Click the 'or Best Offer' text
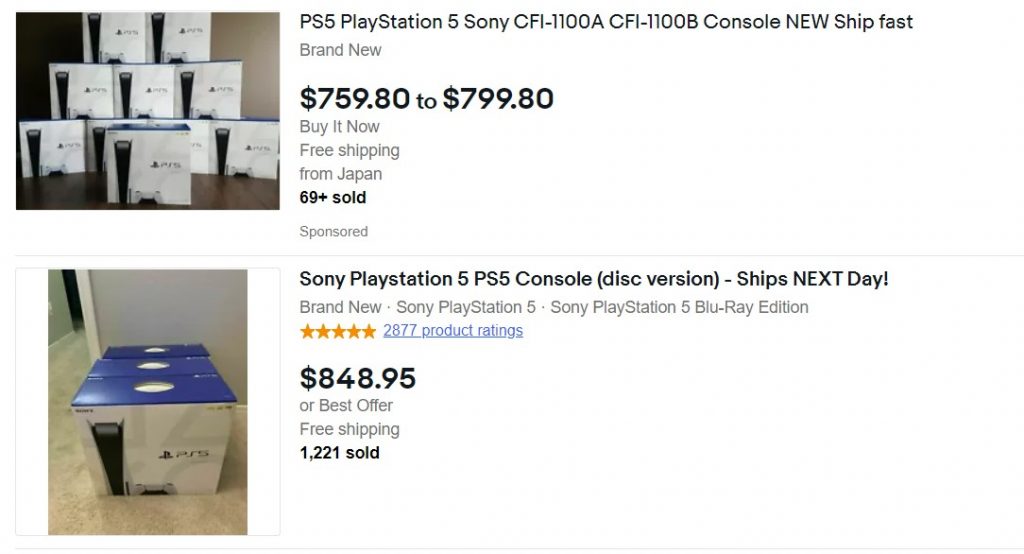This screenshot has height=554, width=1024. coord(346,406)
